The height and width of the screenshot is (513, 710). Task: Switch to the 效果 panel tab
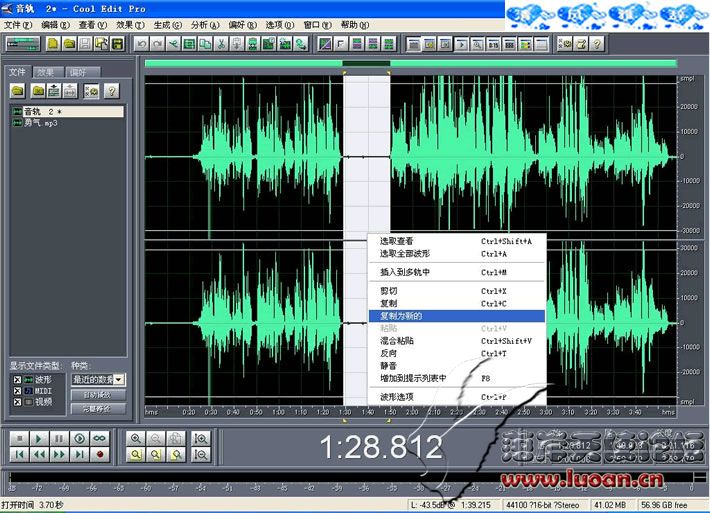(x=48, y=72)
